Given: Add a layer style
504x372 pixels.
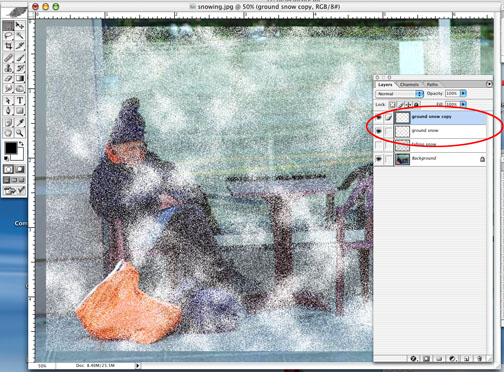Looking at the screenshot, I should (x=414, y=359).
